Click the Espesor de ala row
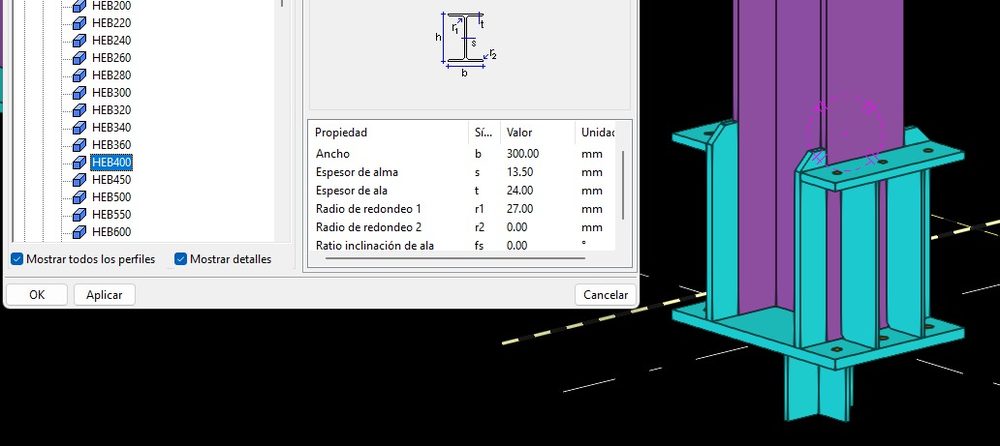The width and height of the screenshot is (1000, 446). point(462,190)
